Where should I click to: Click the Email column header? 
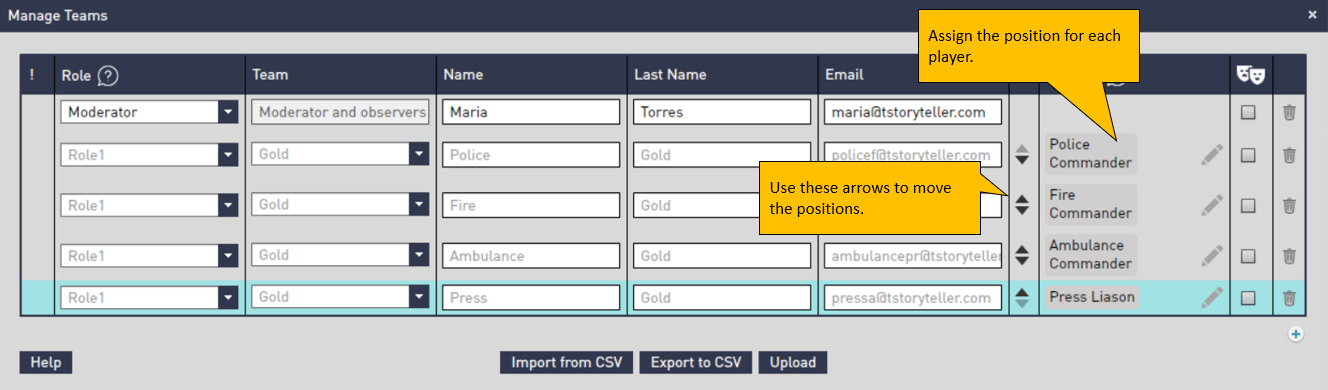[844, 74]
